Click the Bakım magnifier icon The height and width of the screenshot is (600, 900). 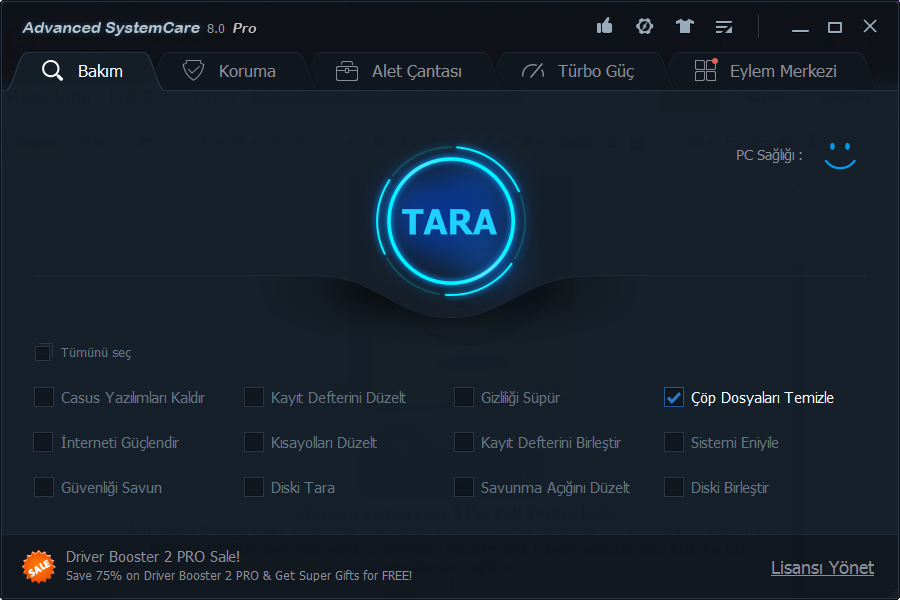point(52,71)
